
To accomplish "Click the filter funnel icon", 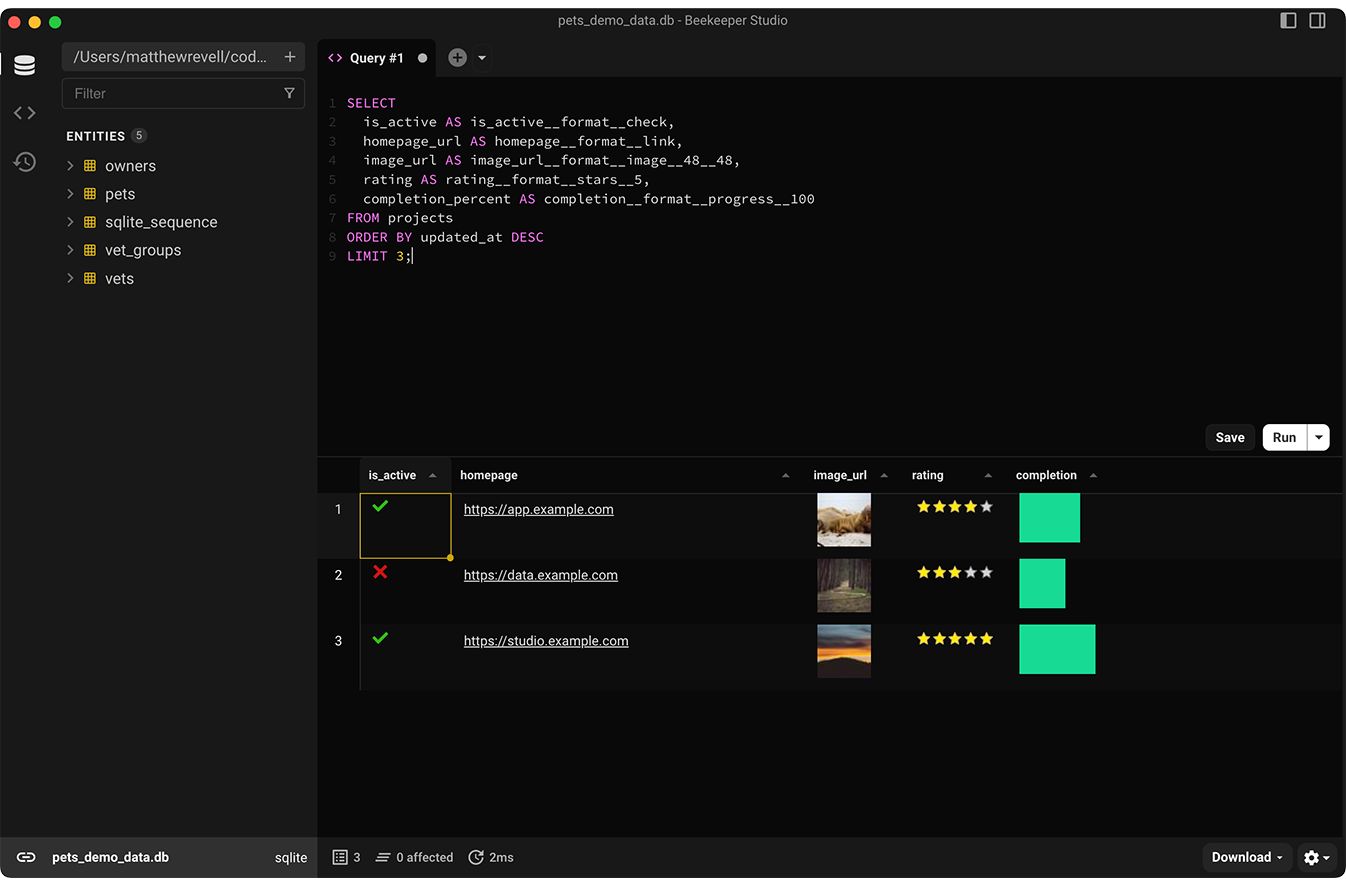I will [289, 93].
